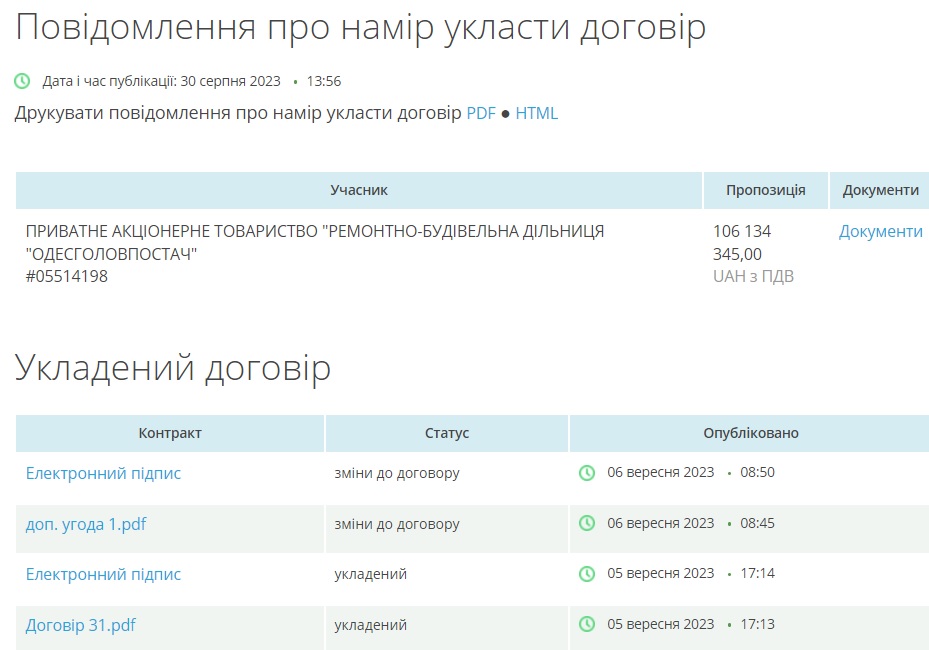The width and height of the screenshot is (929, 650).
Task: Click the heading Укладений договір
Action: pos(172,368)
